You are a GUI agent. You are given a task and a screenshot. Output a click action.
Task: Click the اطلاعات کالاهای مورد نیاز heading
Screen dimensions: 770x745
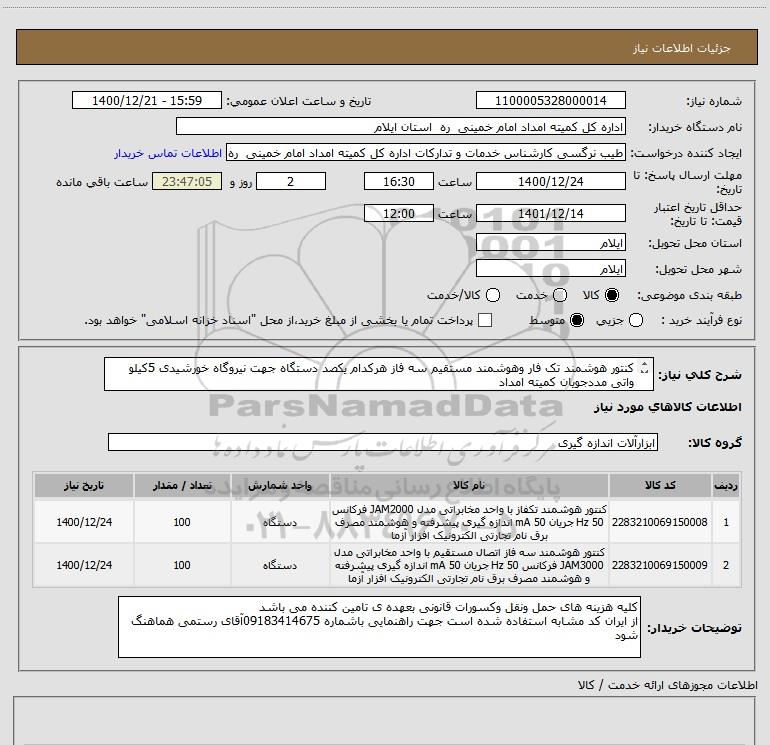click(668, 407)
